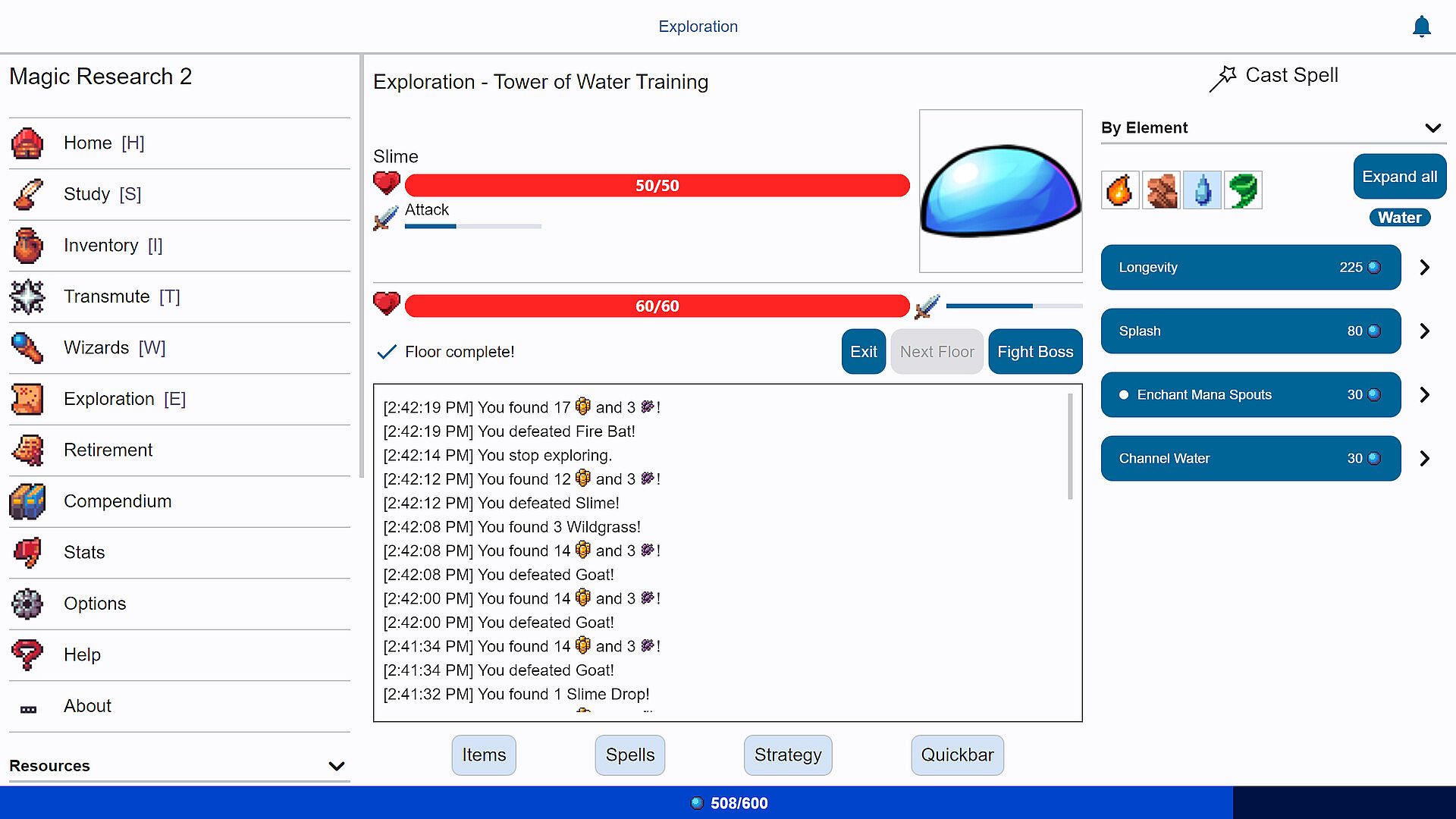Open the By Element dropdown
Image resolution: width=1456 pixels, height=819 pixels.
[x=1432, y=127]
